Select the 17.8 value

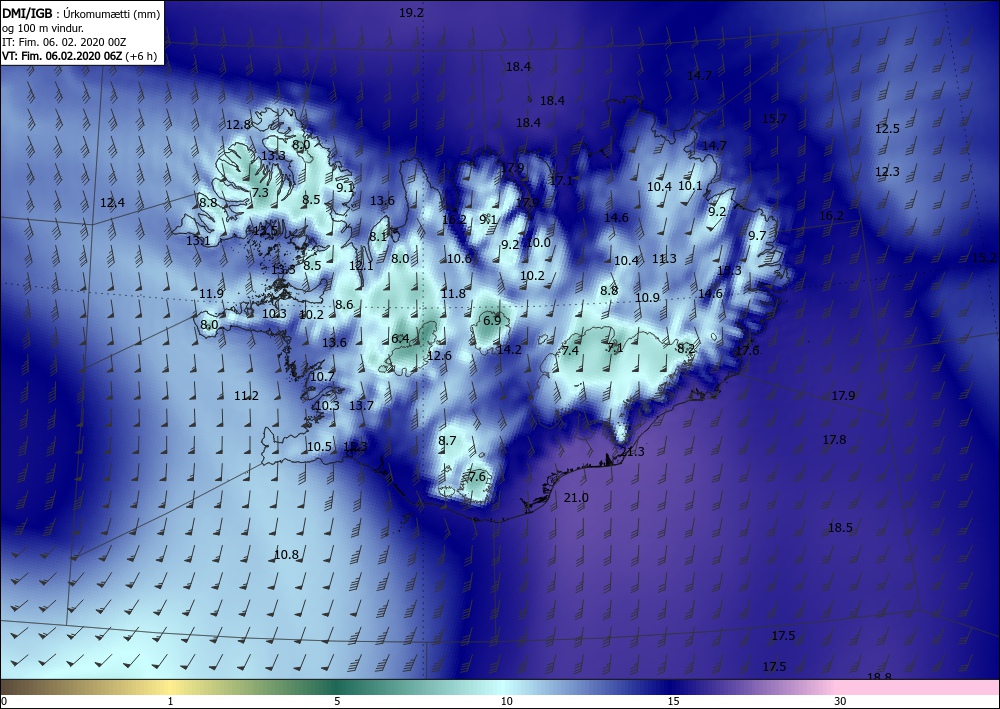834,440
